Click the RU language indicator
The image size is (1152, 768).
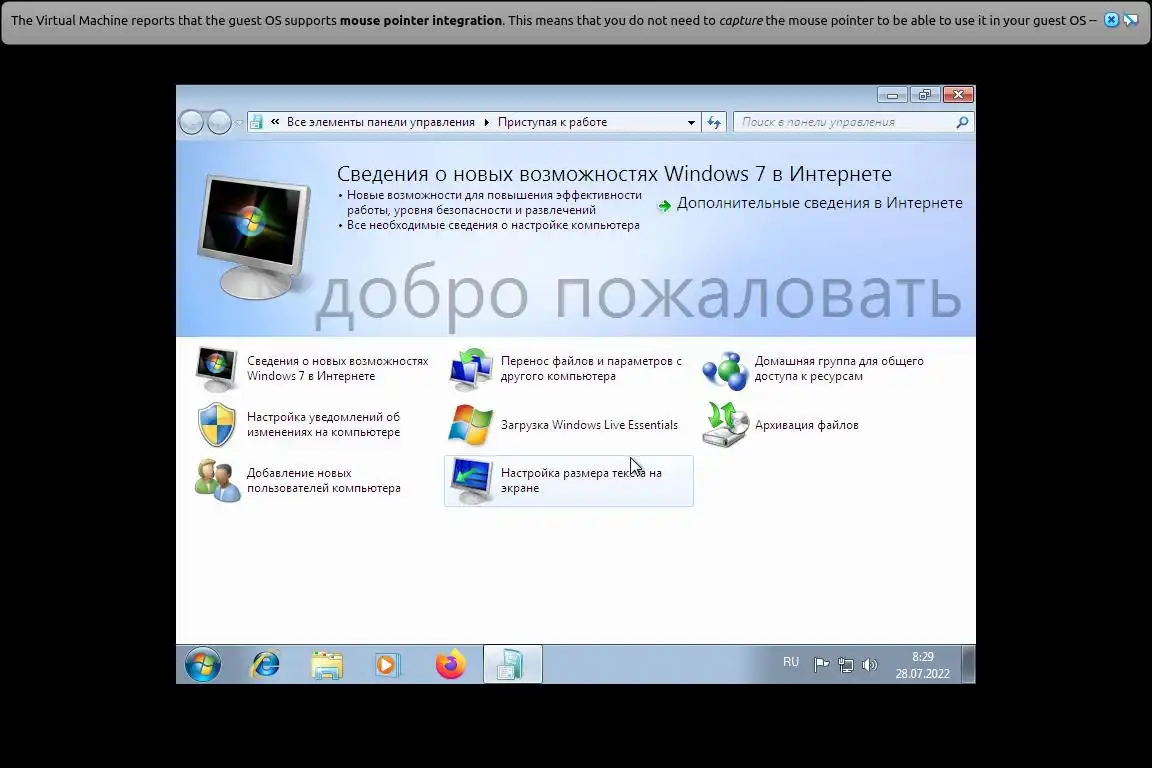[x=791, y=661]
